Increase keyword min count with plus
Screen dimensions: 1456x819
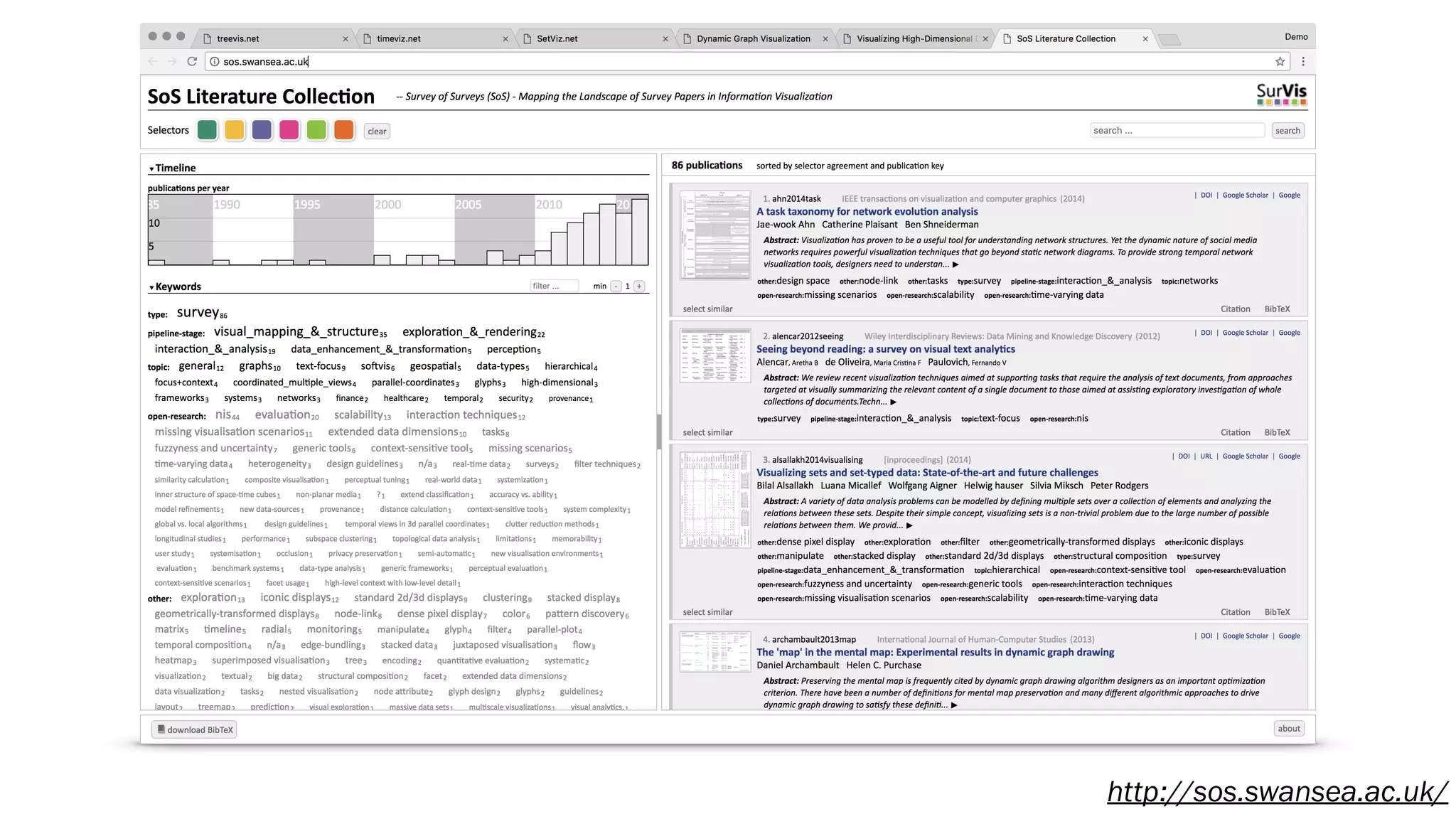(x=639, y=287)
